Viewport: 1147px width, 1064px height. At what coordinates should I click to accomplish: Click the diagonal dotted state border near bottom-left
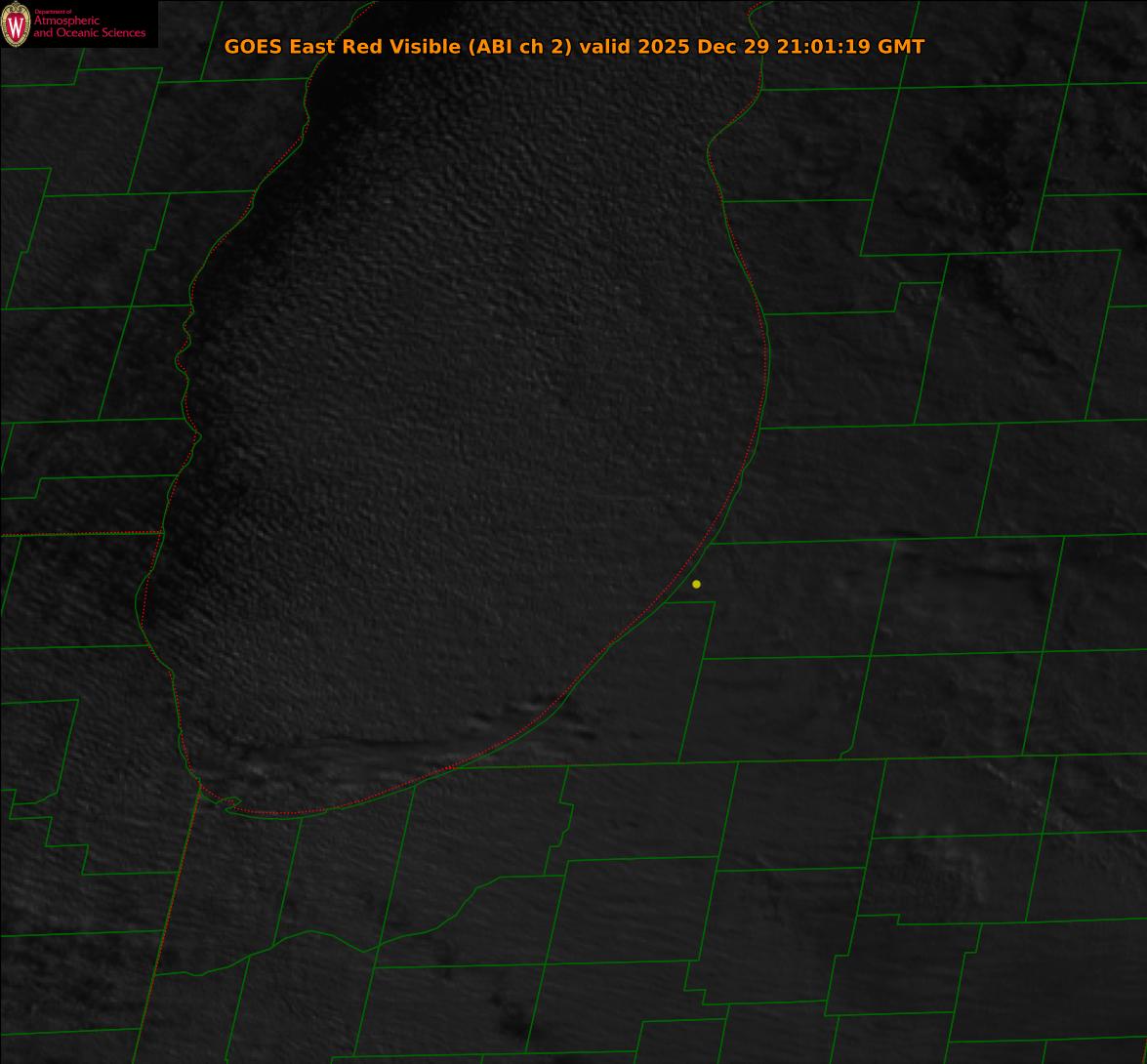coord(171,898)
